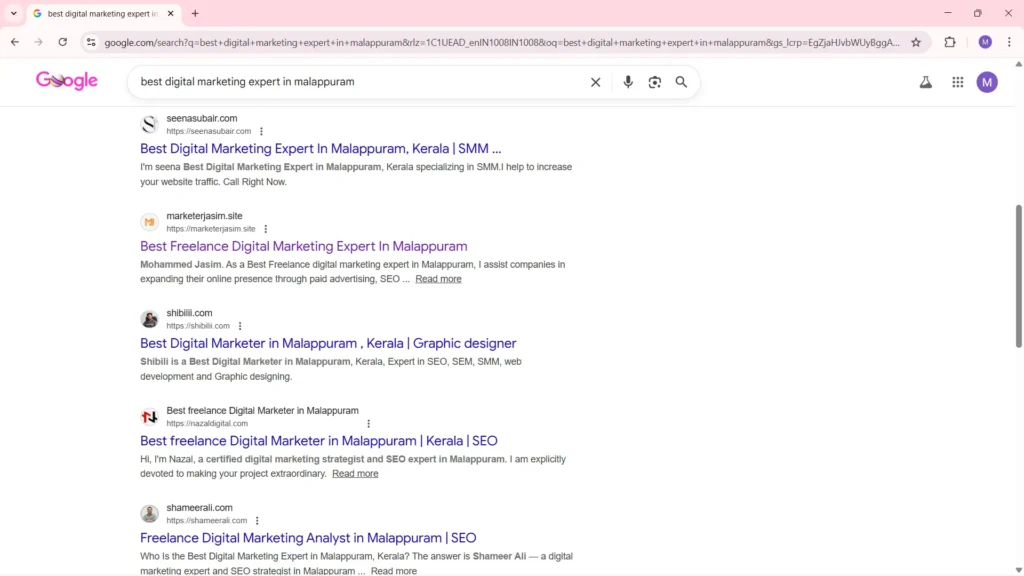The image size is (1024, 576).
Task: Clear the search query with the X icon
Action: point(595,81)
